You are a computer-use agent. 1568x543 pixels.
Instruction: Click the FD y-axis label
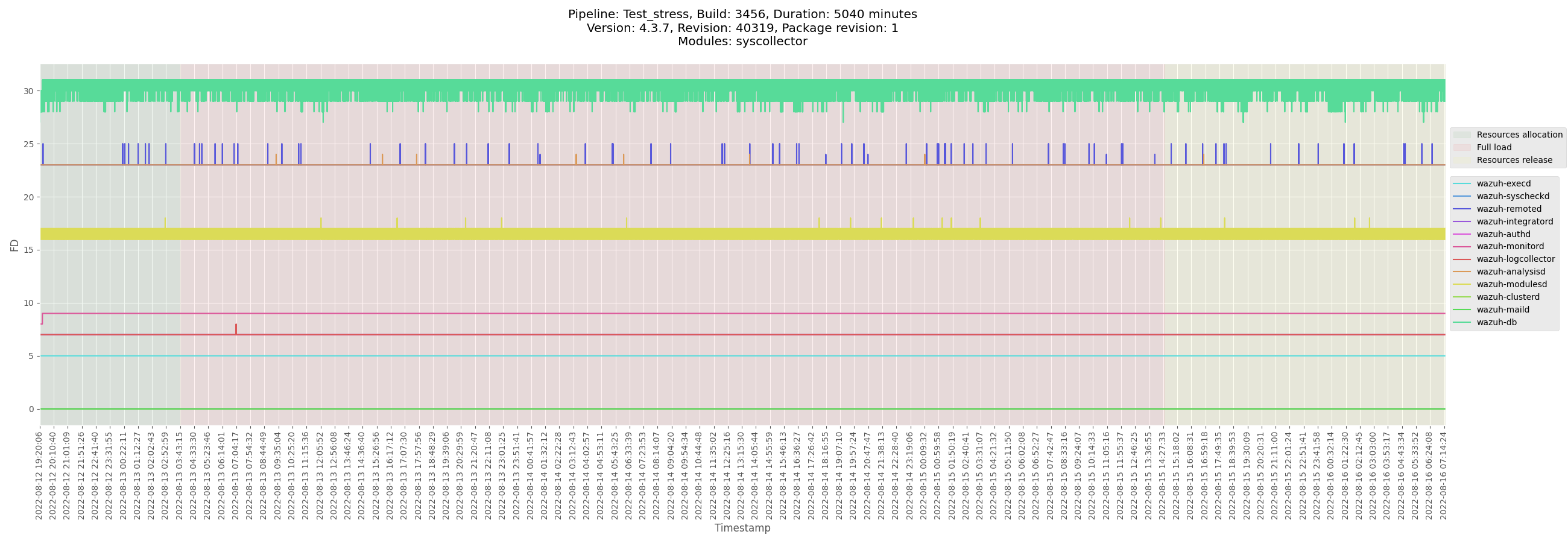pyautogui.click(x=14, y=246)
